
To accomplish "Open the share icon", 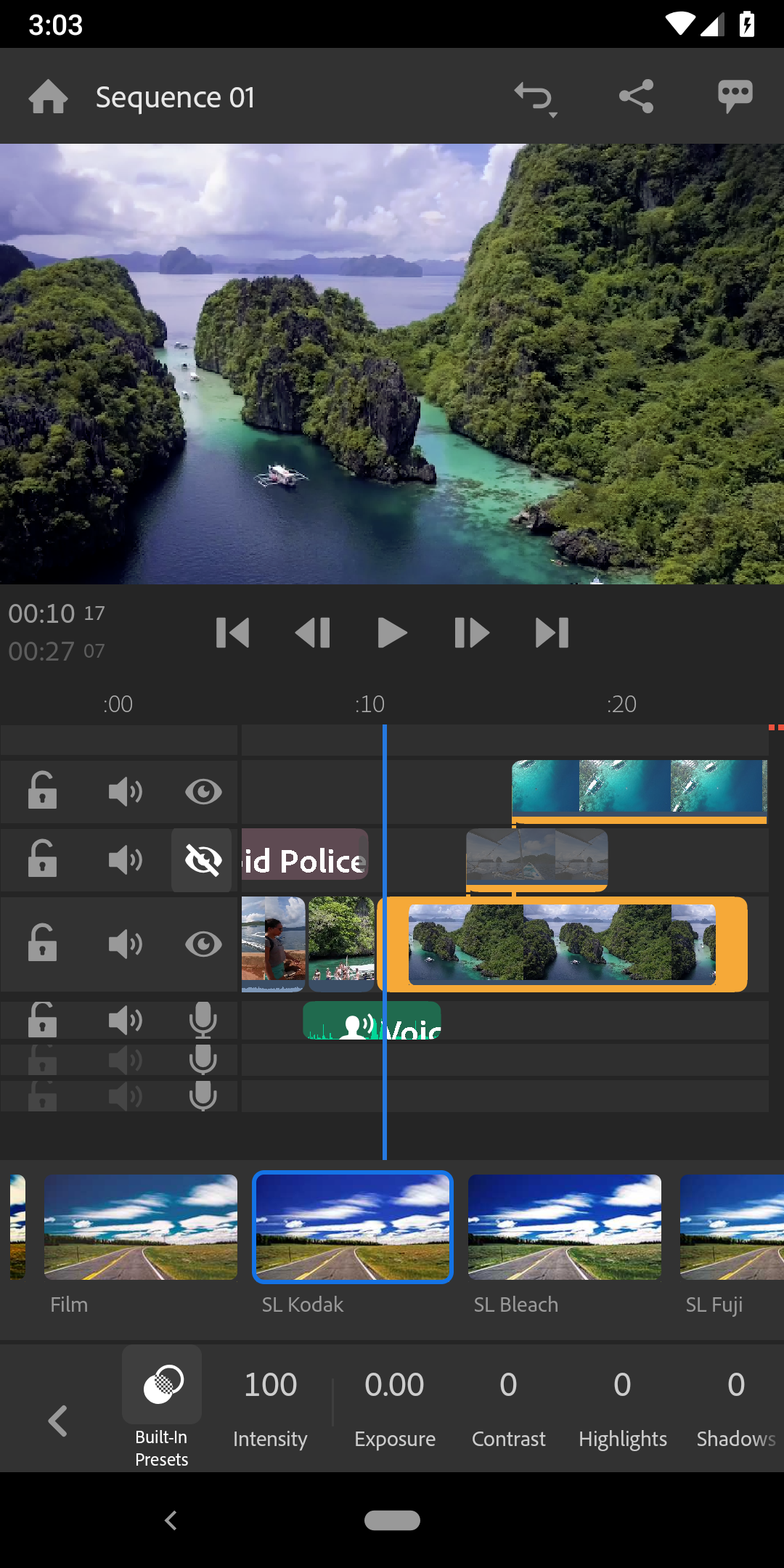I will point(637,97).
